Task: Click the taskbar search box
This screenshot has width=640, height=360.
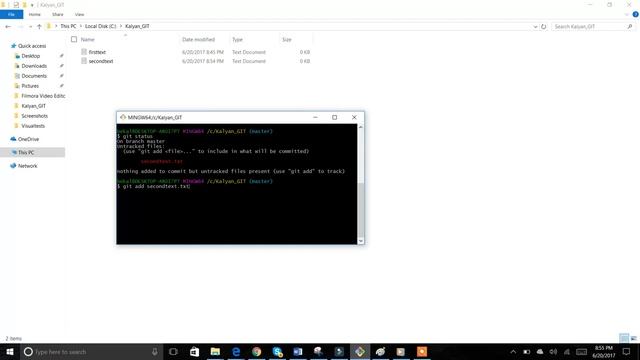Action: tap(91, 351)
